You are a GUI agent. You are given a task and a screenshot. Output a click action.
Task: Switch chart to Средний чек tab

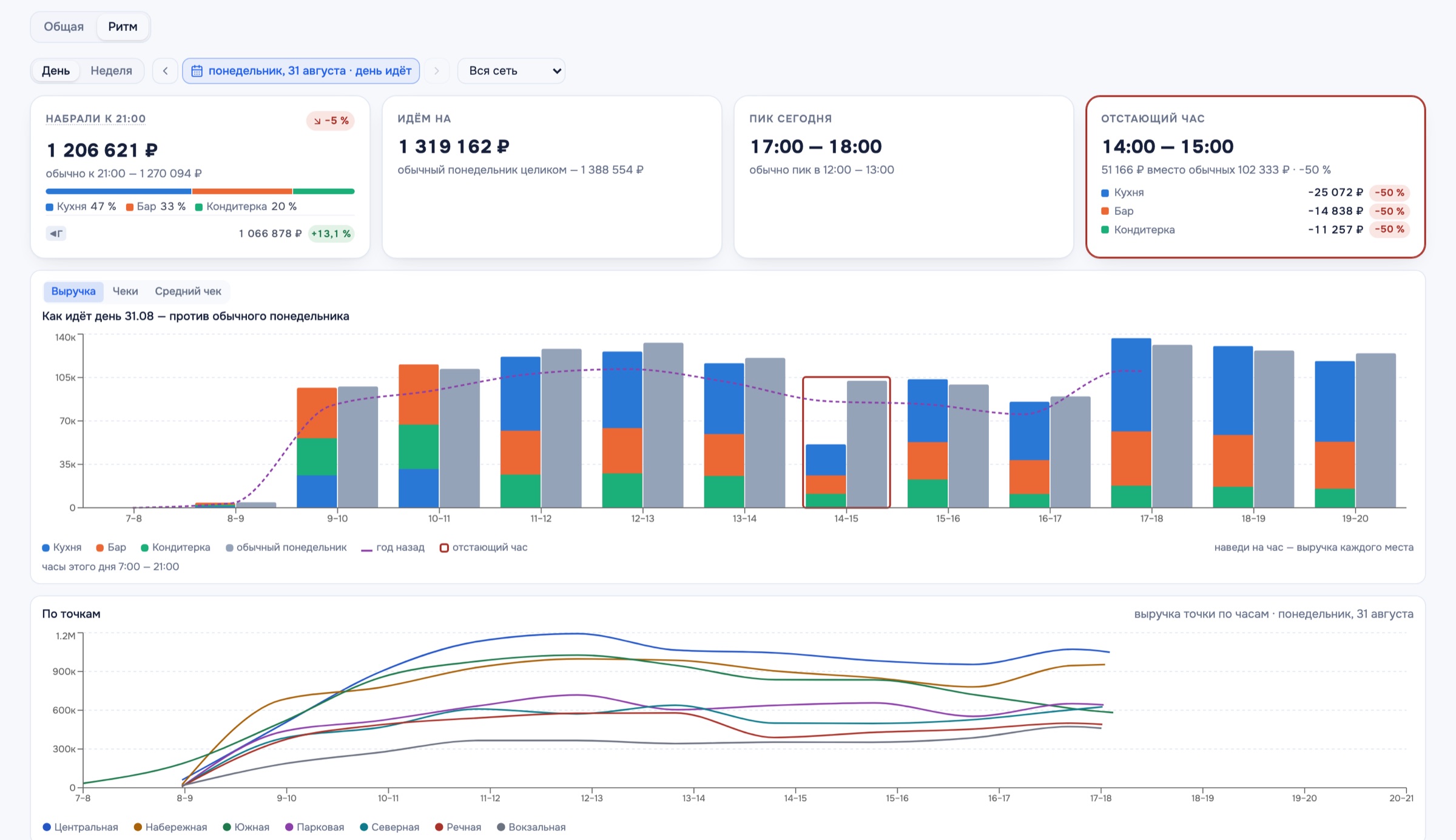coord(188,291)
